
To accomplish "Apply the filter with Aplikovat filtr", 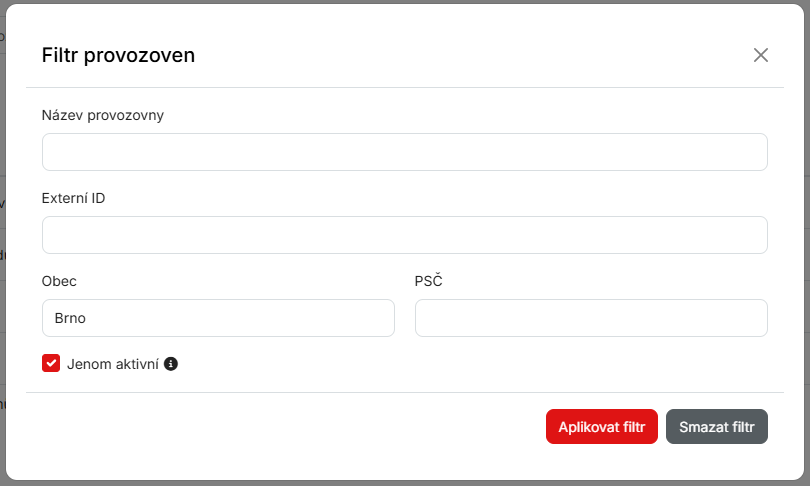I will click(601, 427).
